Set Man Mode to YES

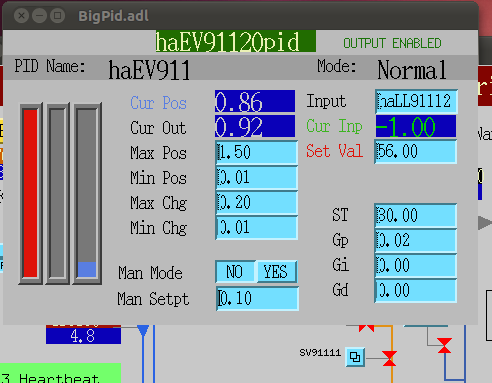[x=277, y=272]
